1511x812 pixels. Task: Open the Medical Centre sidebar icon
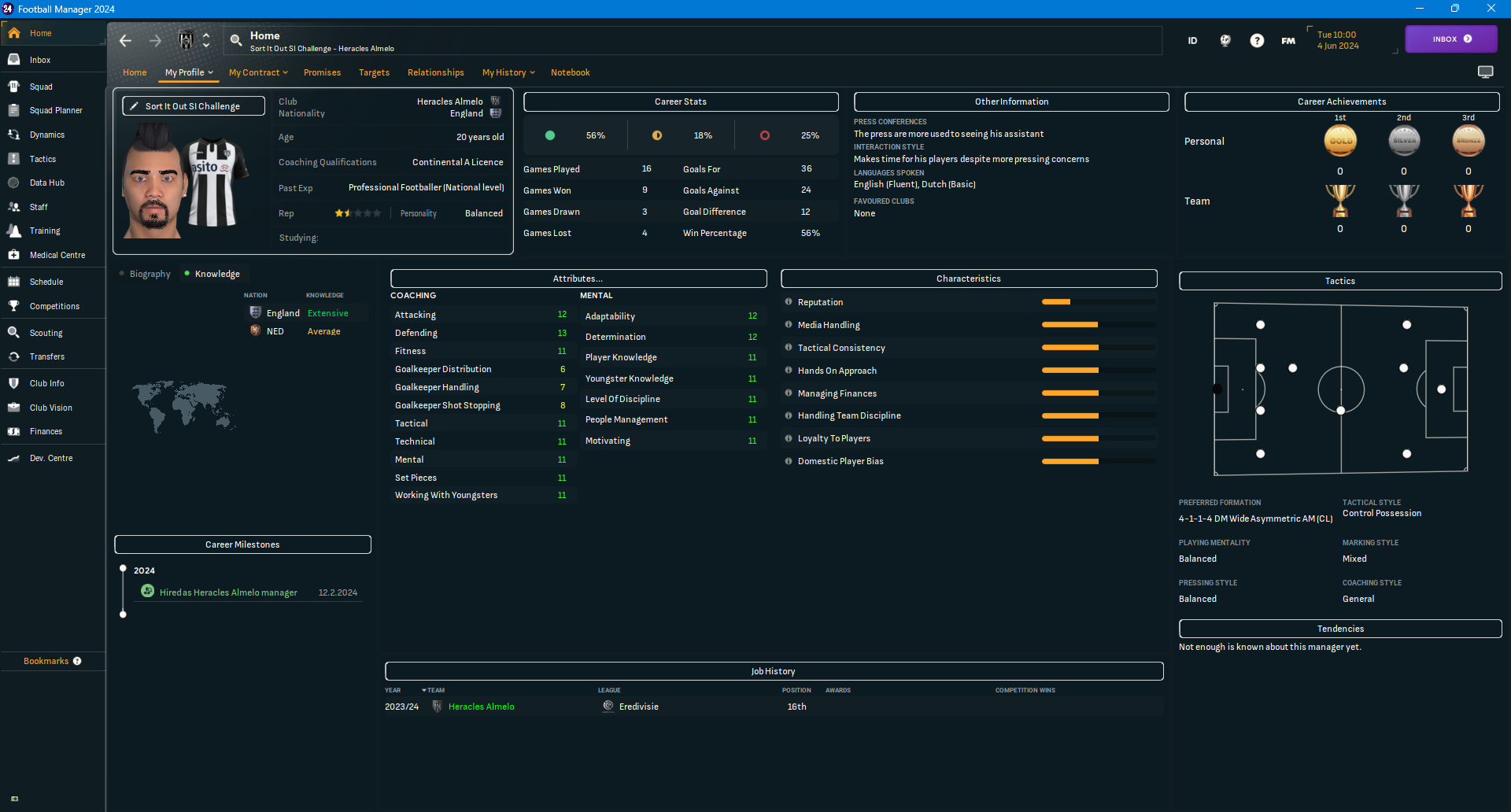(14, 255)
